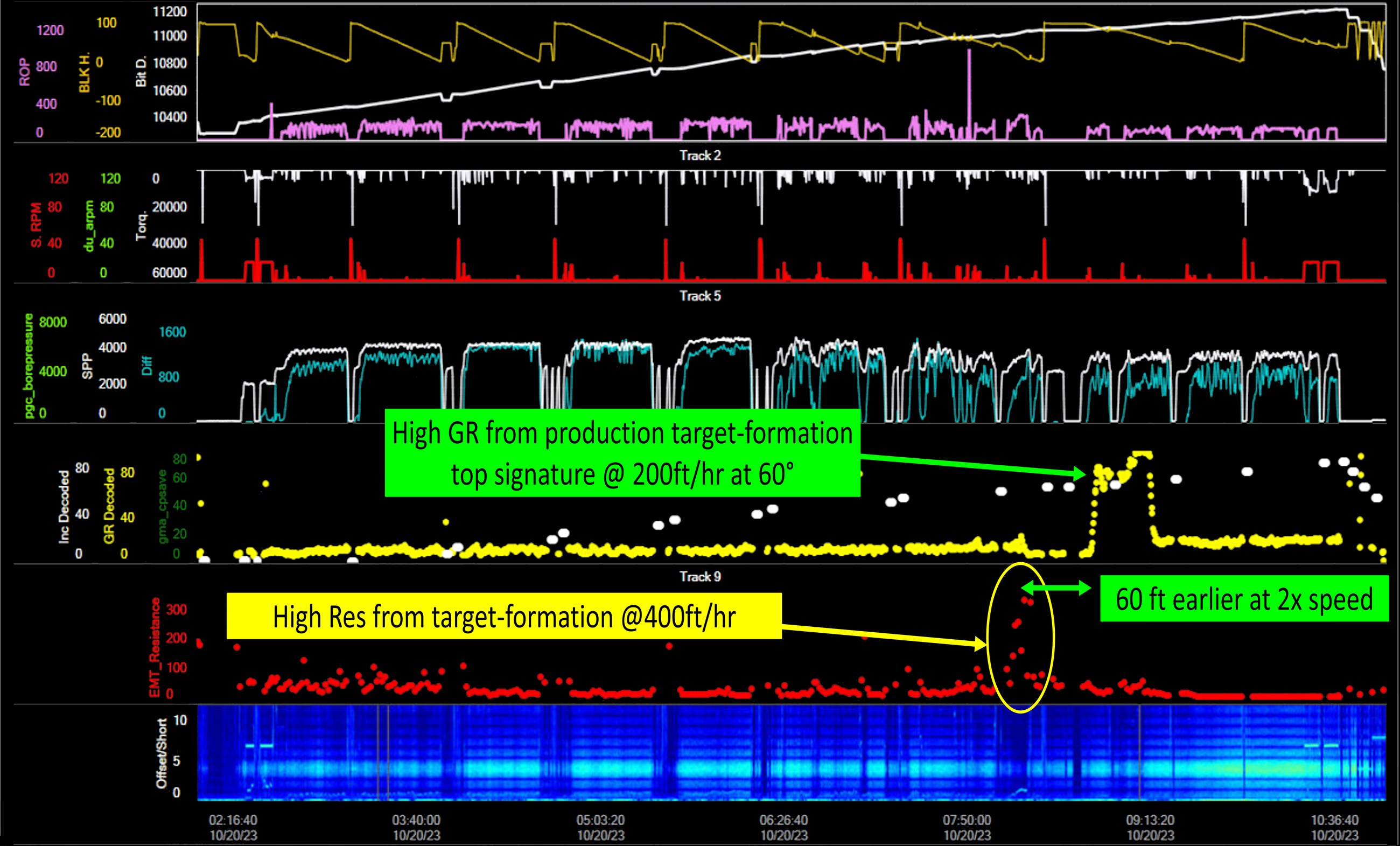
Task: Click the Inc Decoded axis label
Action: click(64, 506)
